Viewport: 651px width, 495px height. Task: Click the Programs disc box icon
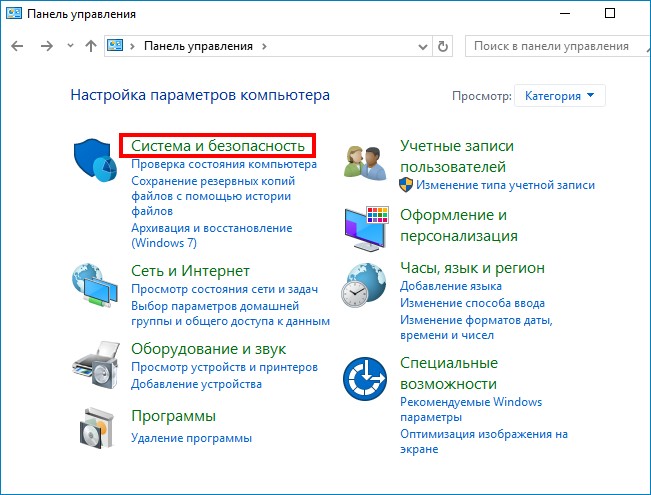pos(96,428)
